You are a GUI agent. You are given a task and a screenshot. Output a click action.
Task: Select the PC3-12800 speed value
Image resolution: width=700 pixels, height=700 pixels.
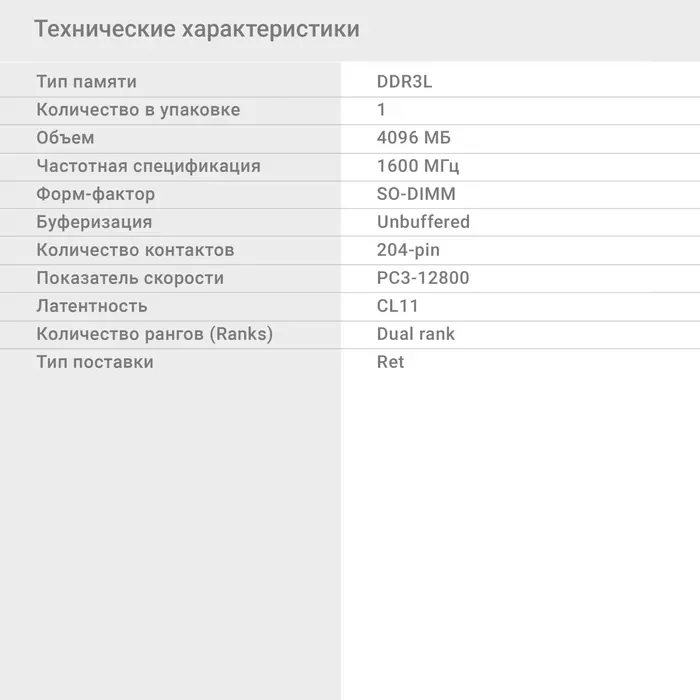click(x=423, y=278)
